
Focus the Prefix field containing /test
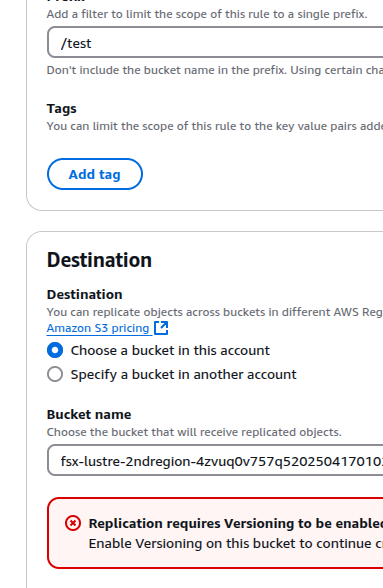(x=215, y=42)
